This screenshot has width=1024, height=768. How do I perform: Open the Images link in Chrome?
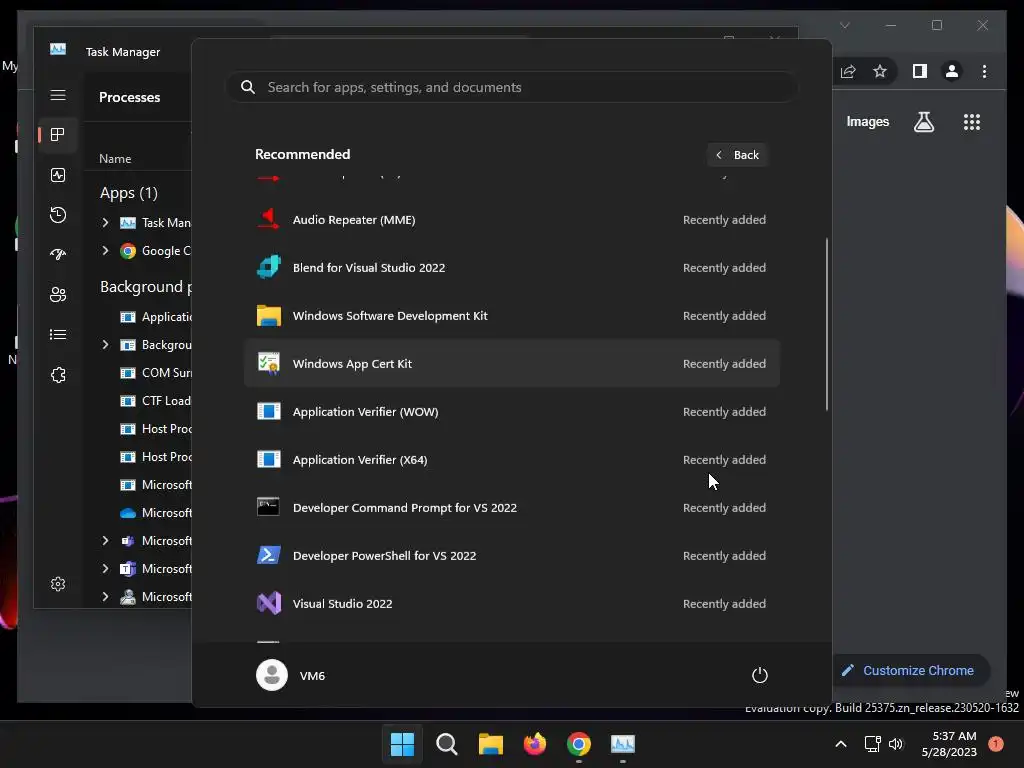coord(867,122)
